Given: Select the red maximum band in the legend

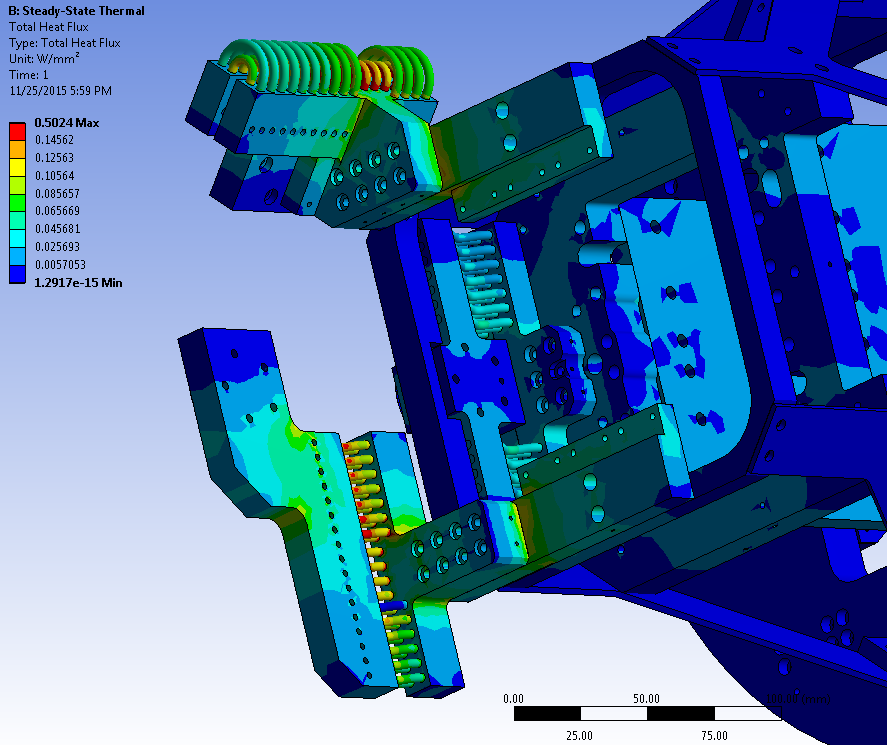Looking at the screenshot, I should [x=17, y=131].
